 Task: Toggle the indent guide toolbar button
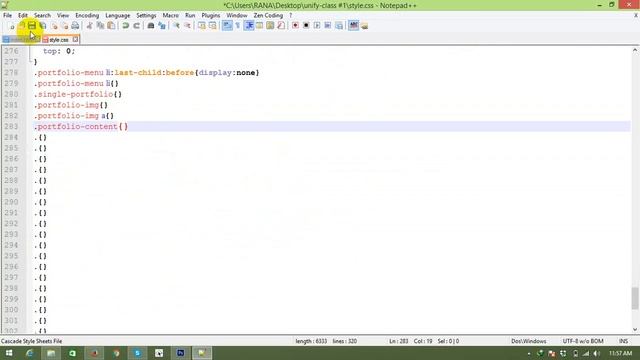pyautogui.click(x=249, y=26)
